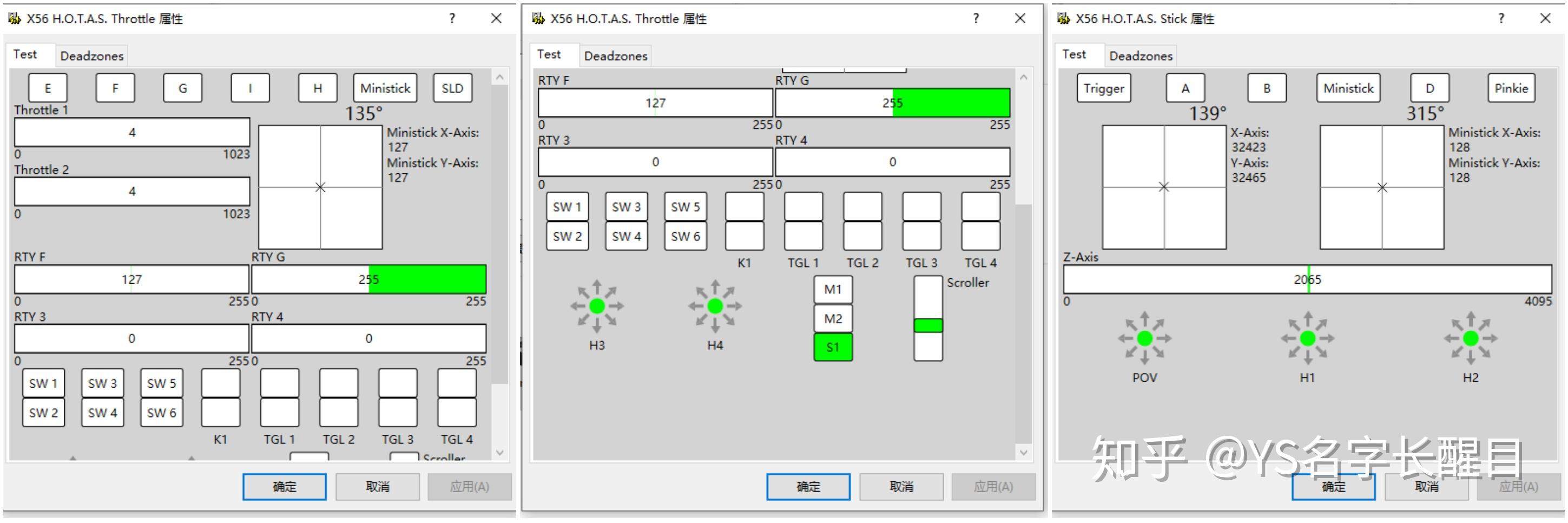1568x523 pixels.
Task: Click 取消 in the middle Throttle window
Action: point(901,487)
